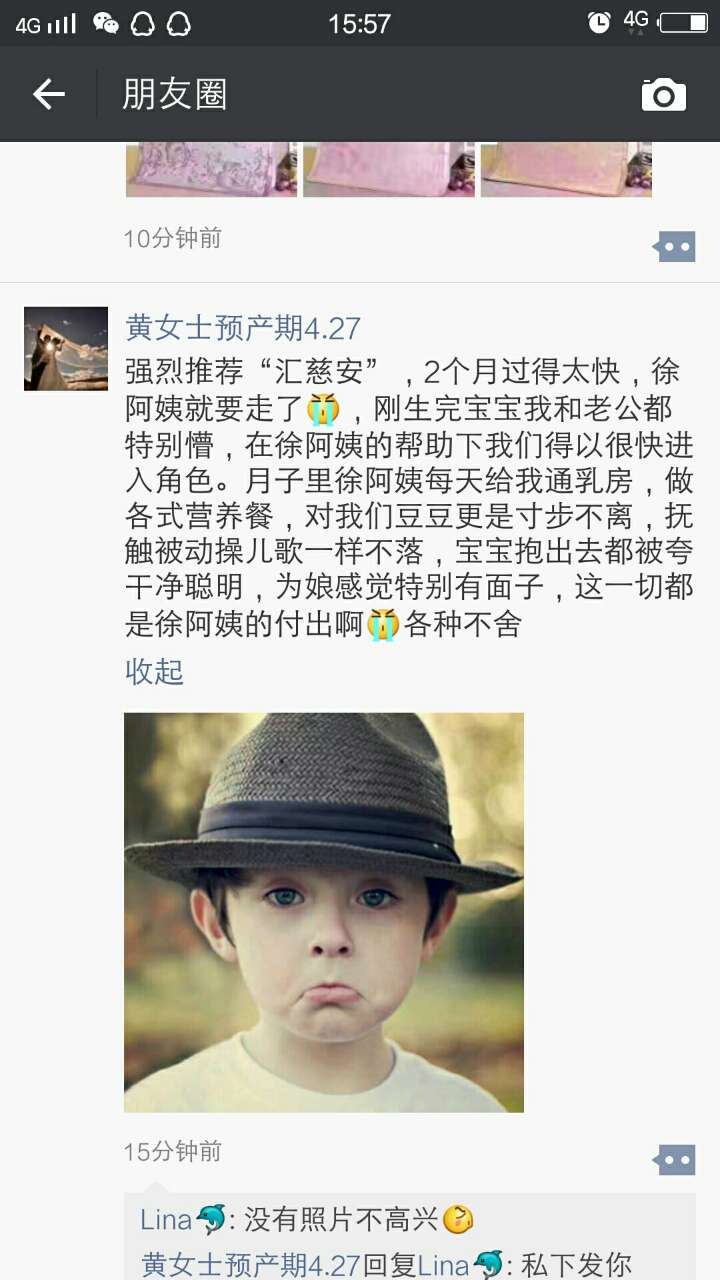This screenshot has width=720, height=1280.
Task: Open the third bag photo thumbnail
Action: coord(566,169)
